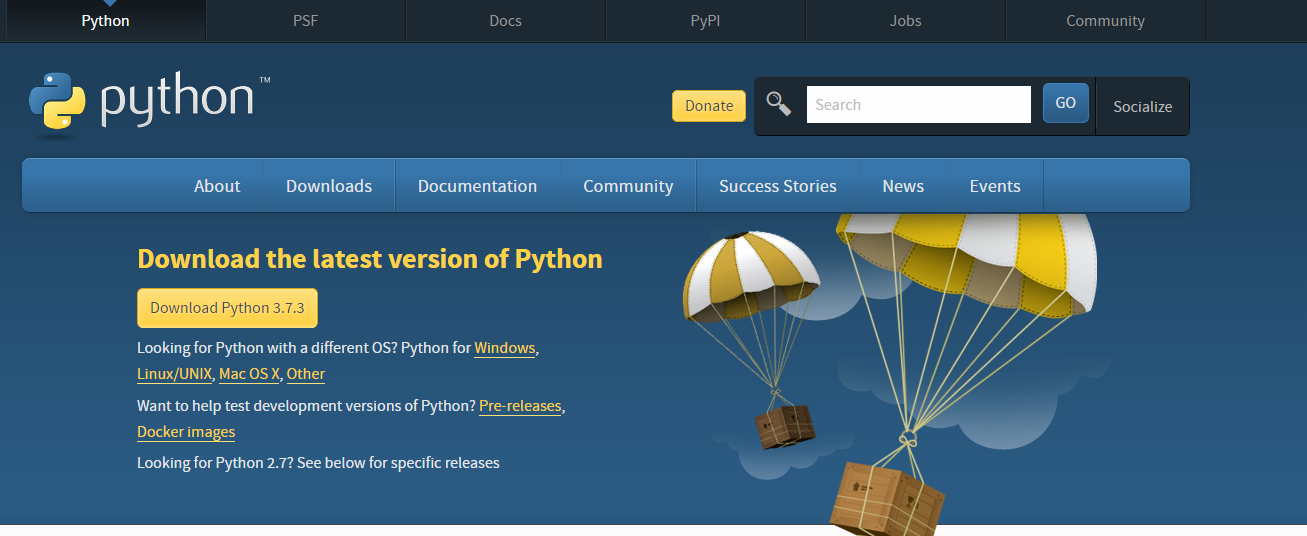Click the heading Download the latest version of Python
The image size is (1307, 536).
(x=370, y=259)
